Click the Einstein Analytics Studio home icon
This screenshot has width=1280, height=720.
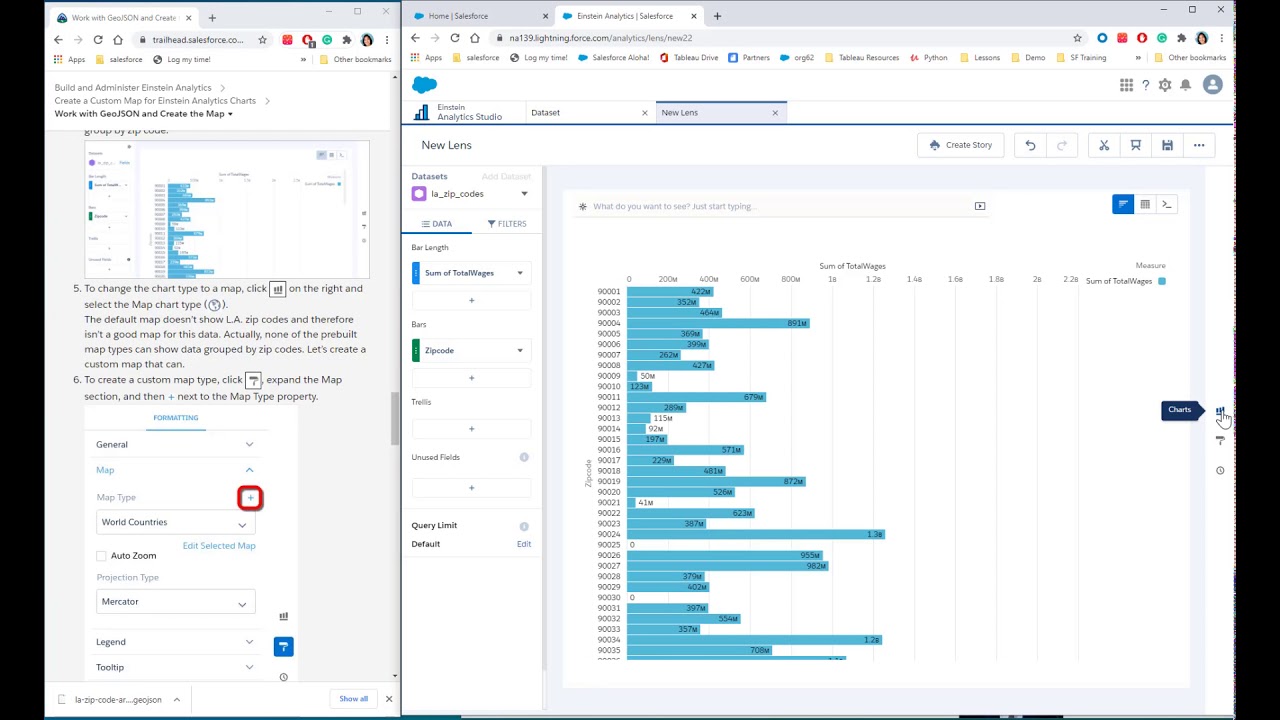[421, 113]
